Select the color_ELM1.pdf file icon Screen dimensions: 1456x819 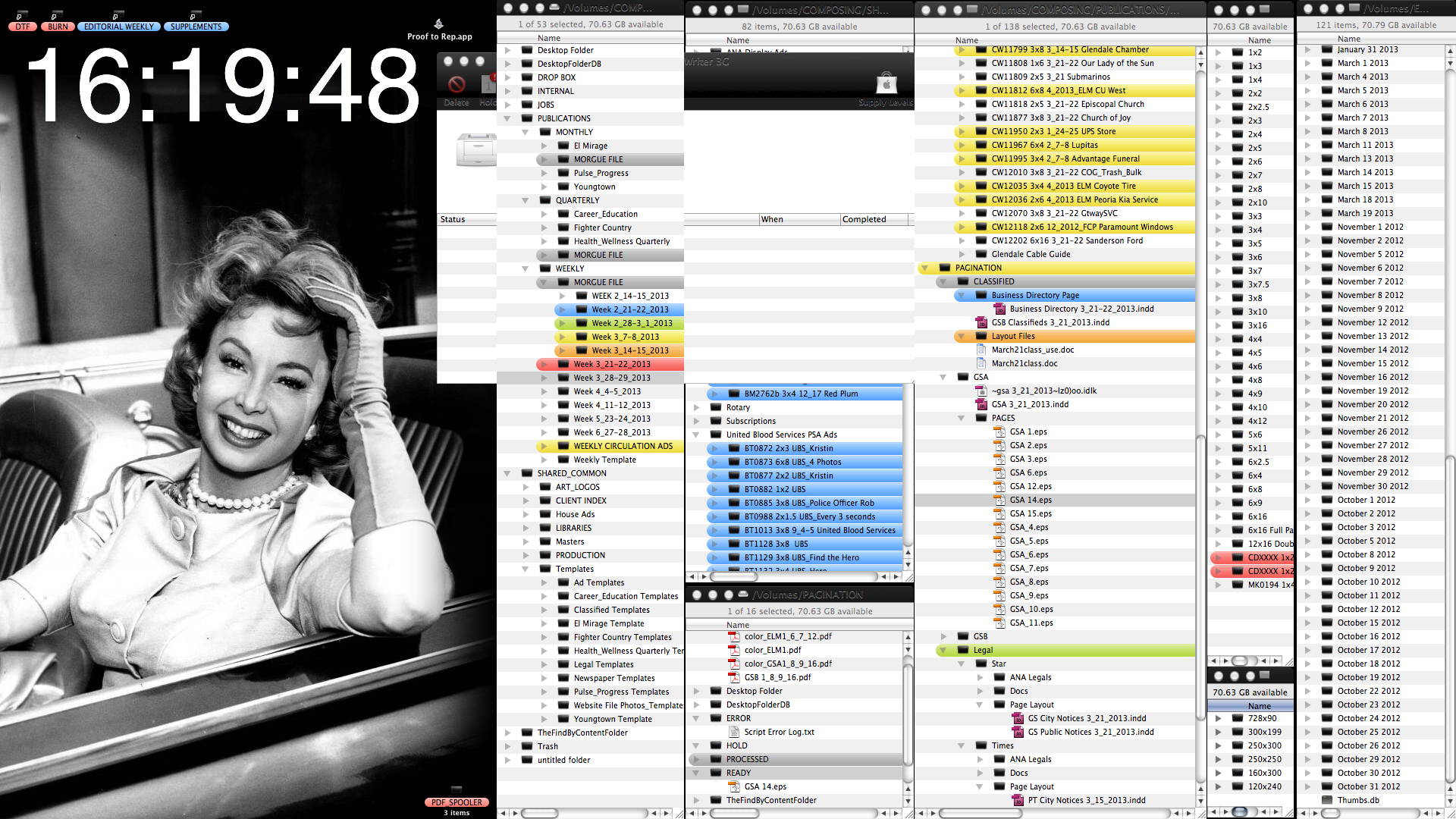tap(733, 651)
